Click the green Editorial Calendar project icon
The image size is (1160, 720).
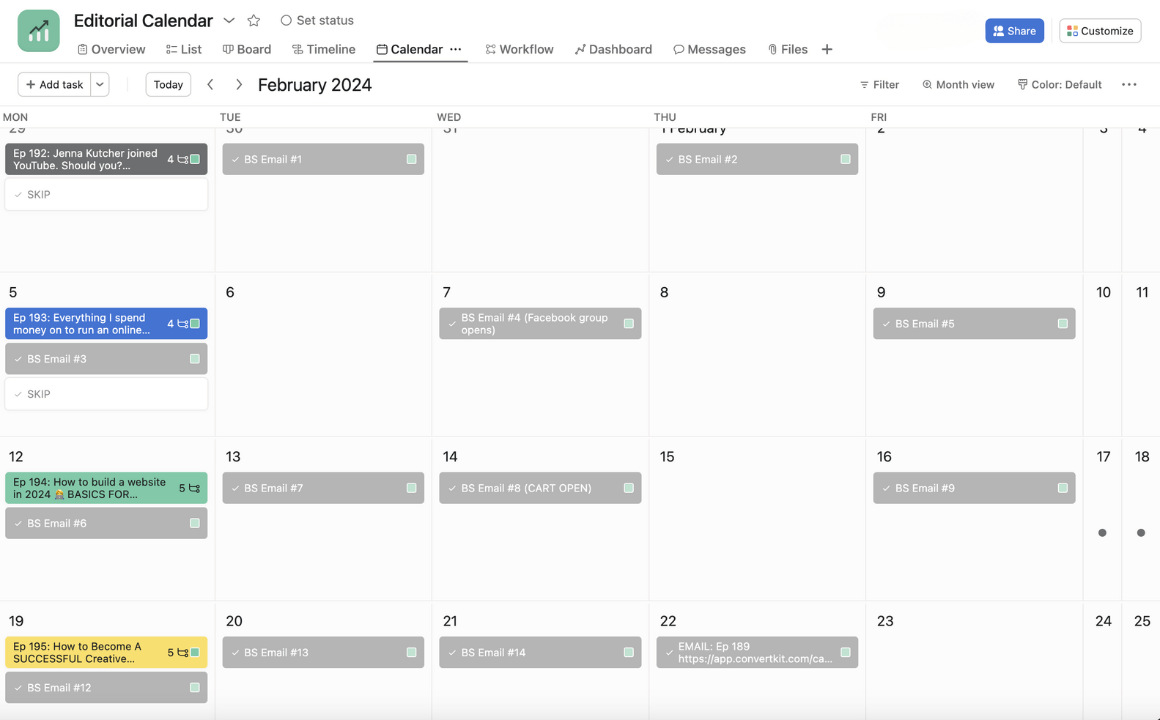coord(39,31)
